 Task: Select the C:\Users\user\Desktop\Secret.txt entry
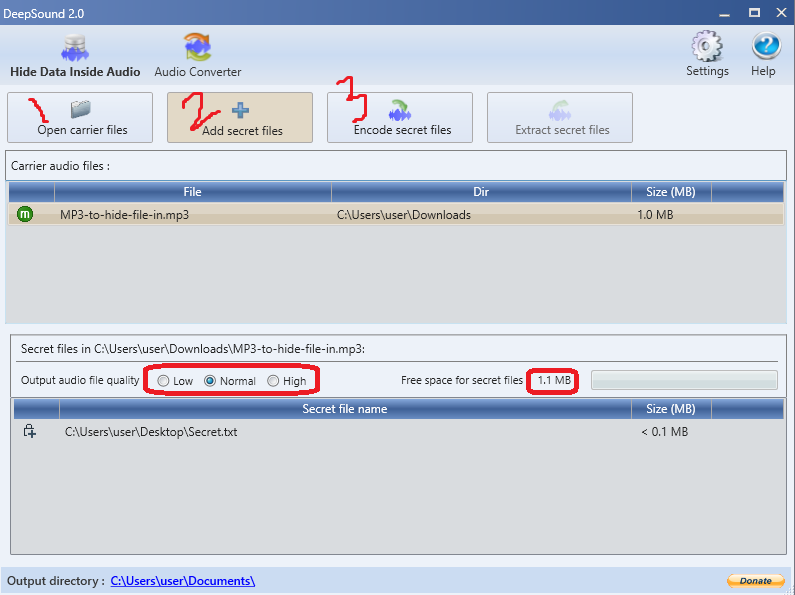pos(151,432)
